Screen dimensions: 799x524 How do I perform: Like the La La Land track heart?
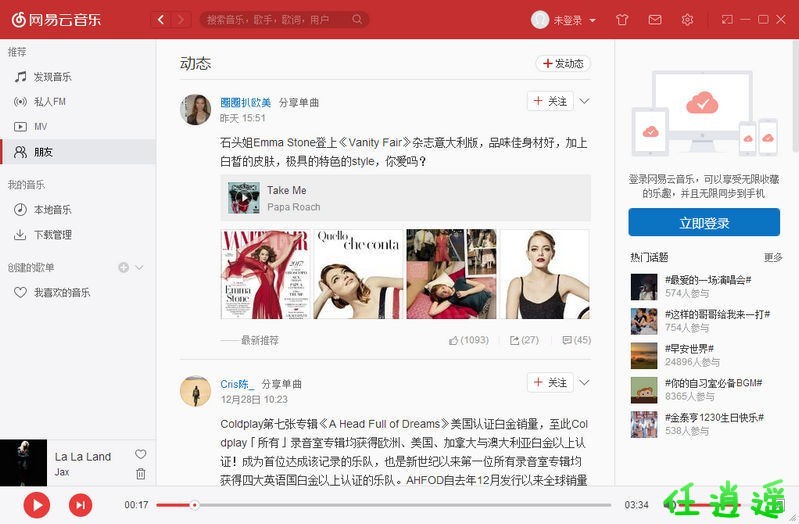point(141,454)
